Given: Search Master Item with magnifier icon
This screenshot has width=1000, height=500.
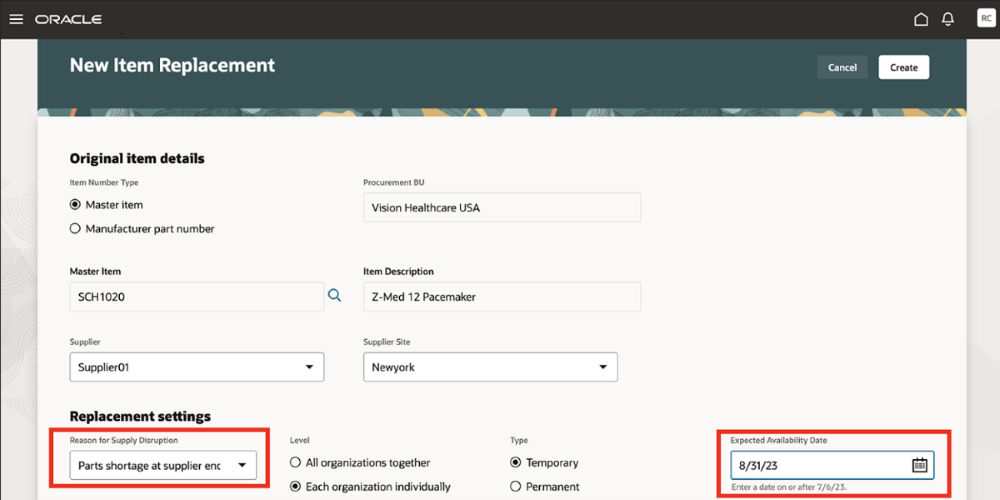Looking at the screenshot, I should pos(334,295).
